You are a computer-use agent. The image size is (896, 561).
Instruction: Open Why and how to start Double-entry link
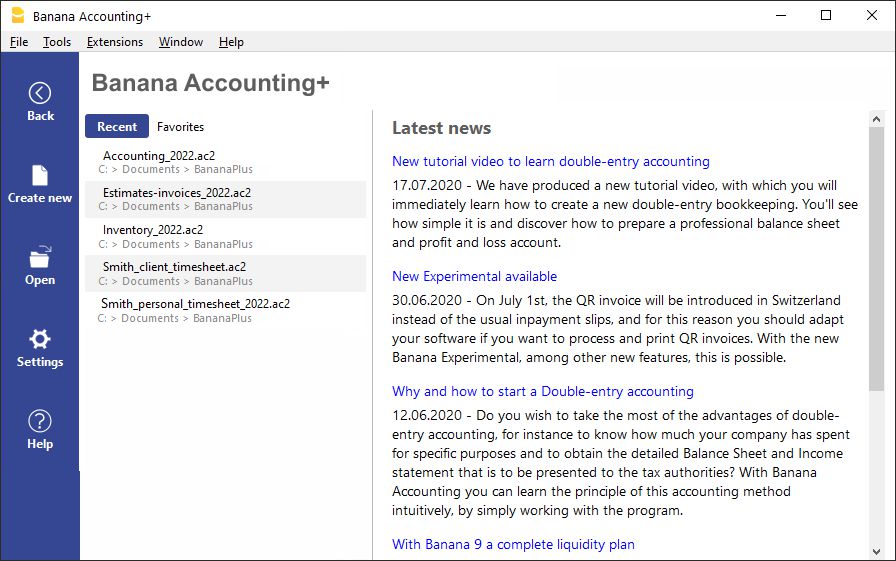click(543, 391)
